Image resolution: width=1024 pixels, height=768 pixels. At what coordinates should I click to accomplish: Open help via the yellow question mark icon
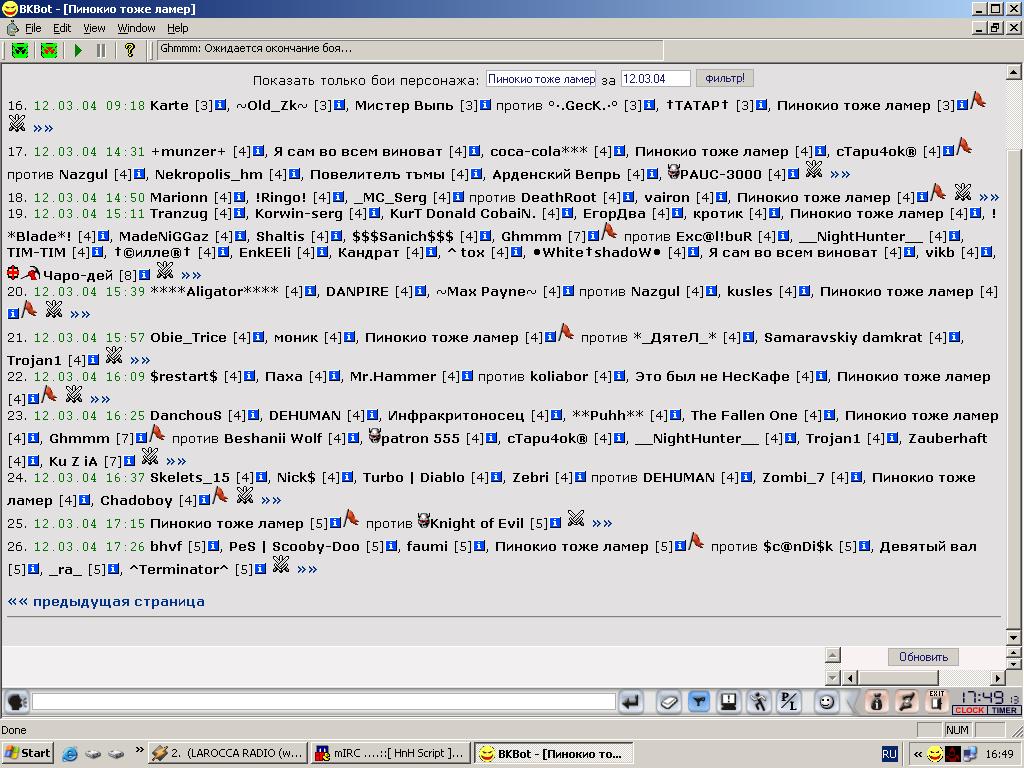[x=129, y=50]
